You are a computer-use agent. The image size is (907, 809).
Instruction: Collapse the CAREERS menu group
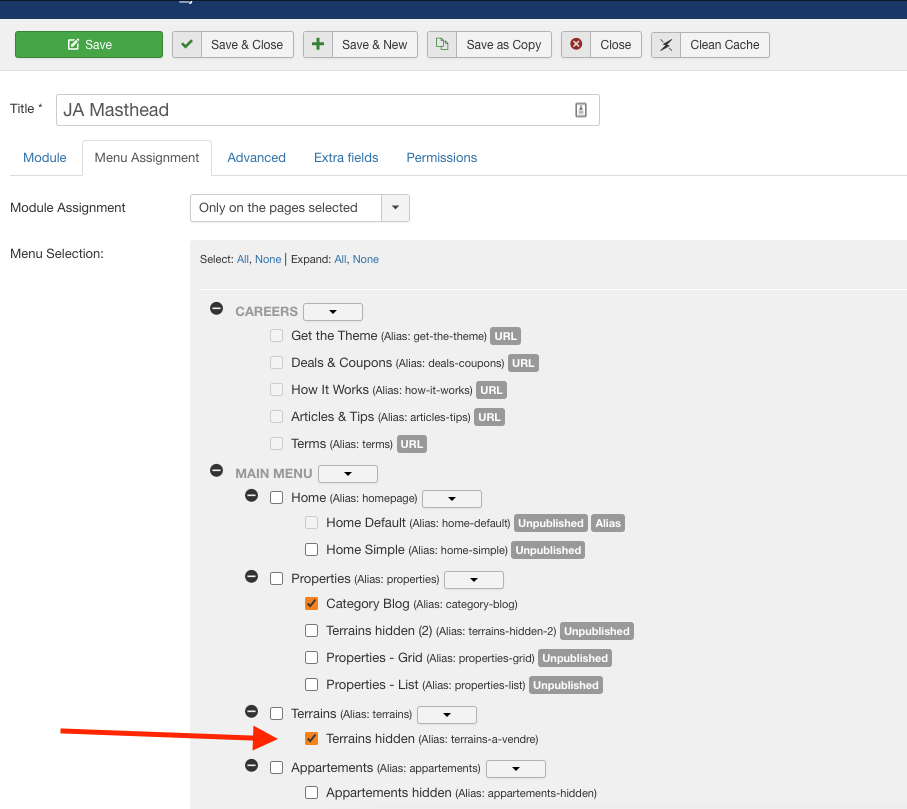pyautogui.click(x=216, y=309)
